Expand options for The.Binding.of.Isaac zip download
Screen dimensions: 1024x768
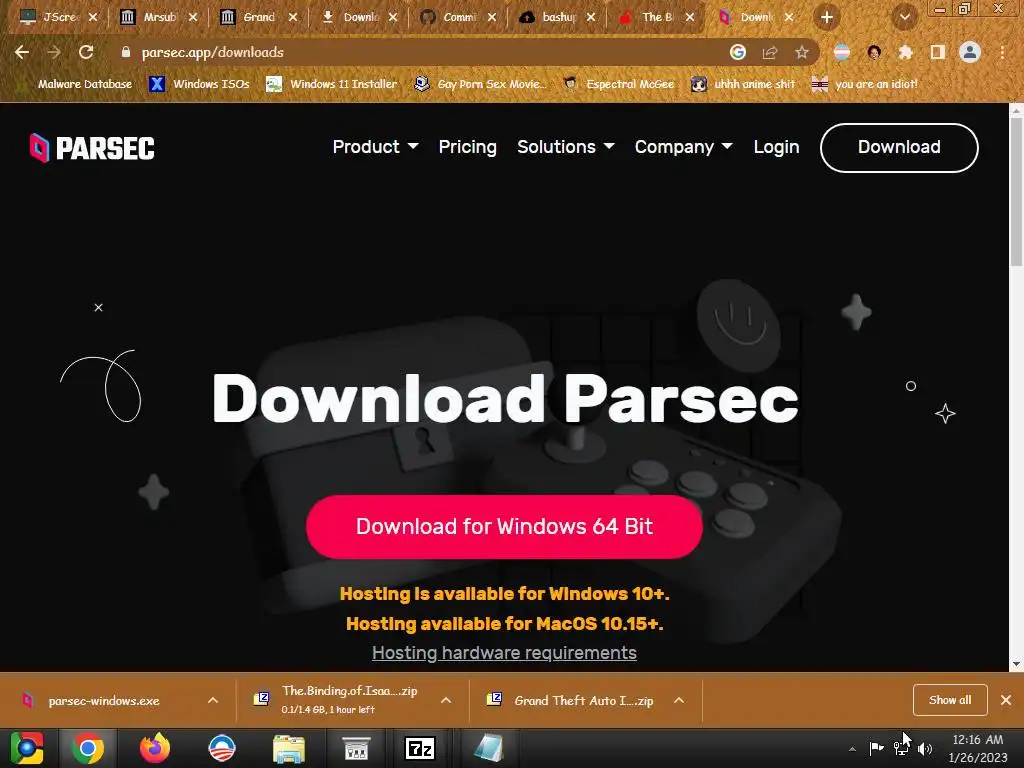point(446,700)
